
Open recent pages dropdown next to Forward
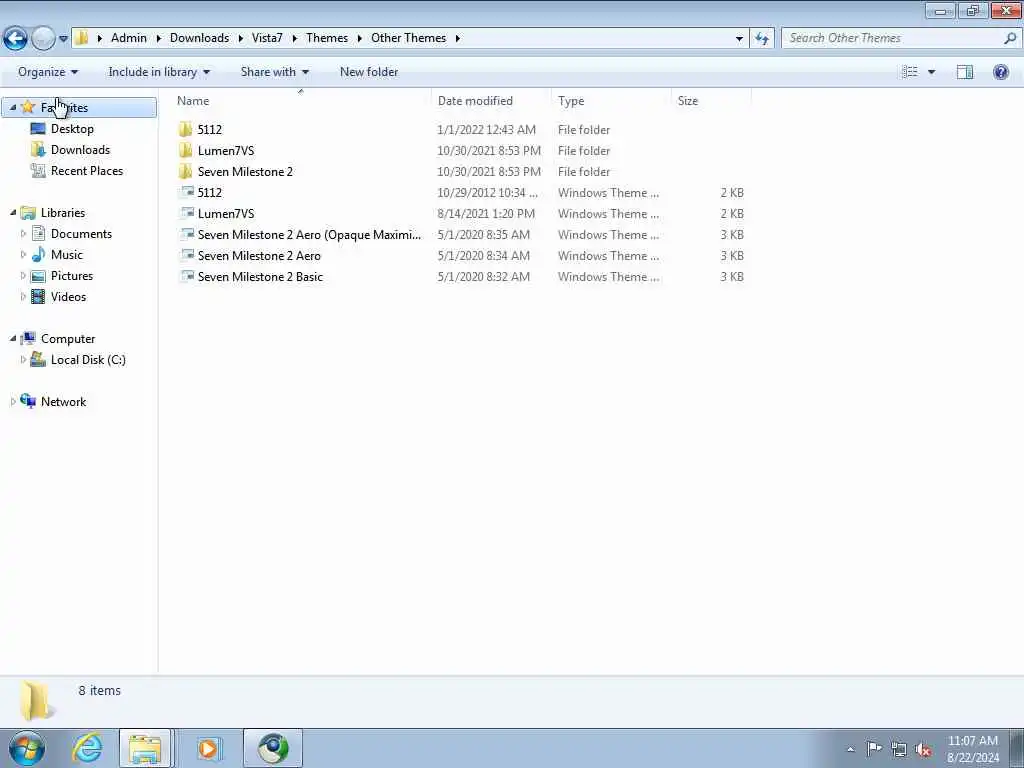click(63, 39)
